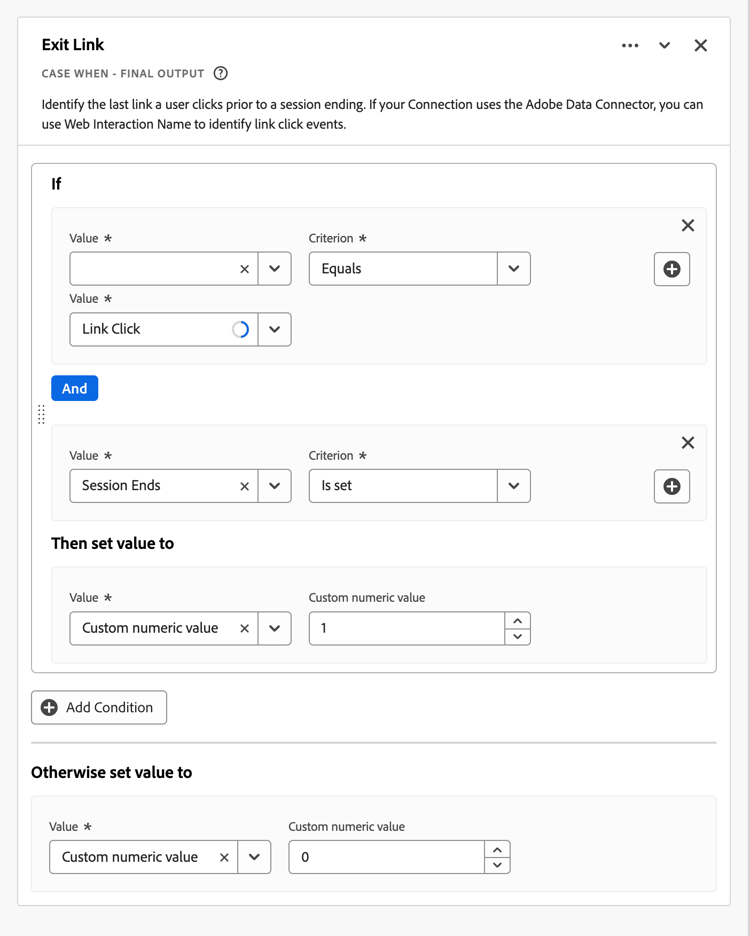Viewport: 750px width, 936px height.
Task: Open the Exit Link more options menu
Action: point(630,45)
